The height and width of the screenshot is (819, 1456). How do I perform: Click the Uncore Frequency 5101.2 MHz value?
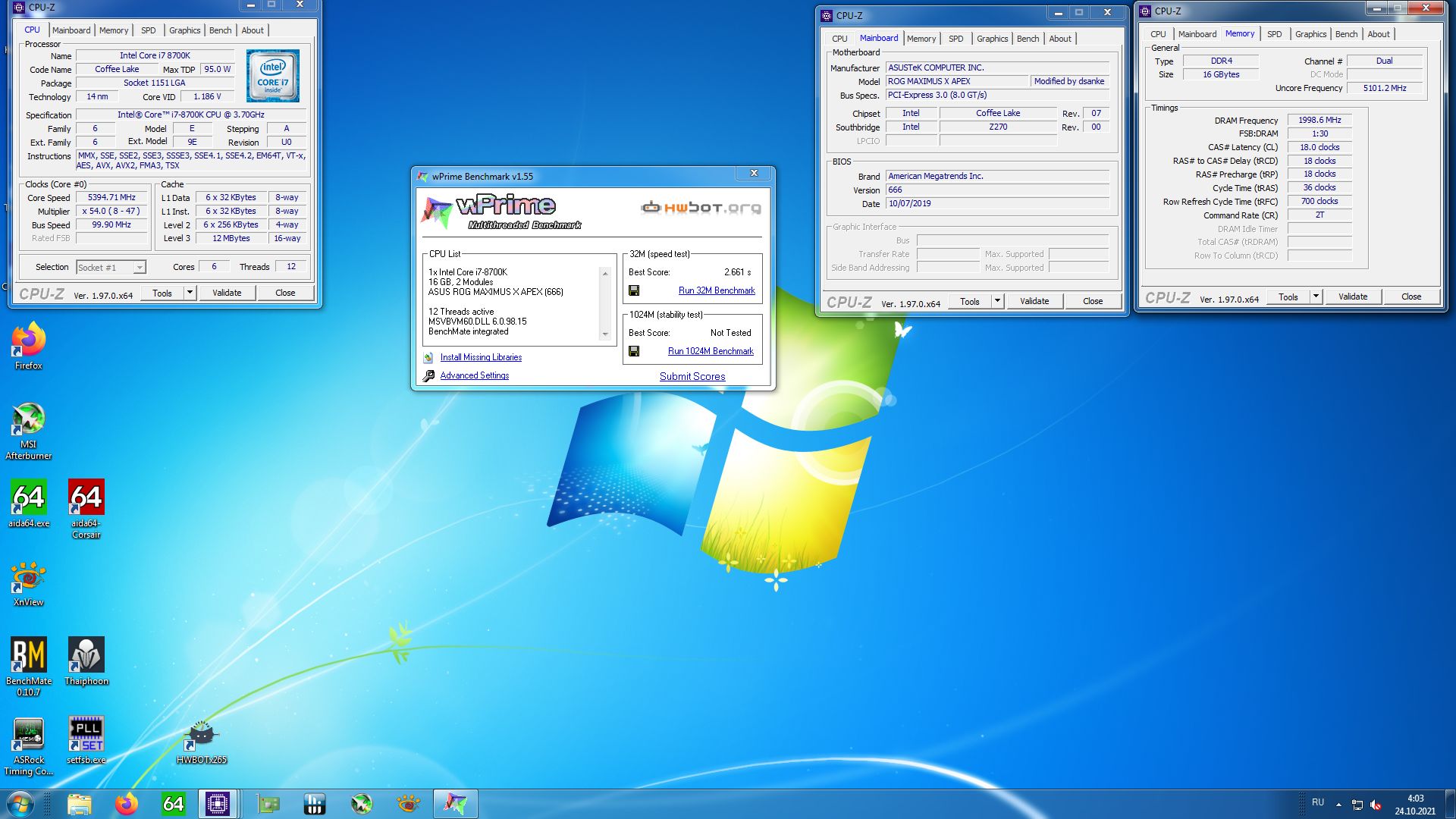(1385, 88)
